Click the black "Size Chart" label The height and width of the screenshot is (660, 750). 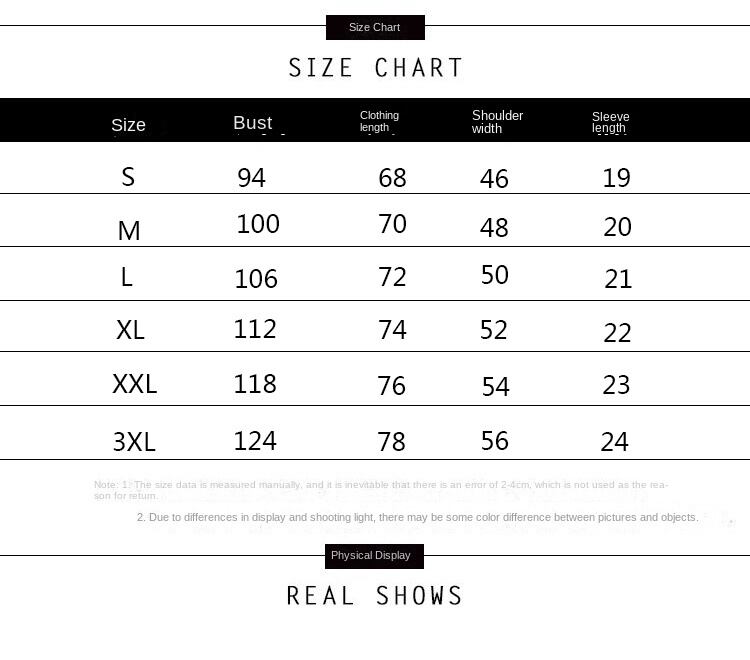point(375,27)
